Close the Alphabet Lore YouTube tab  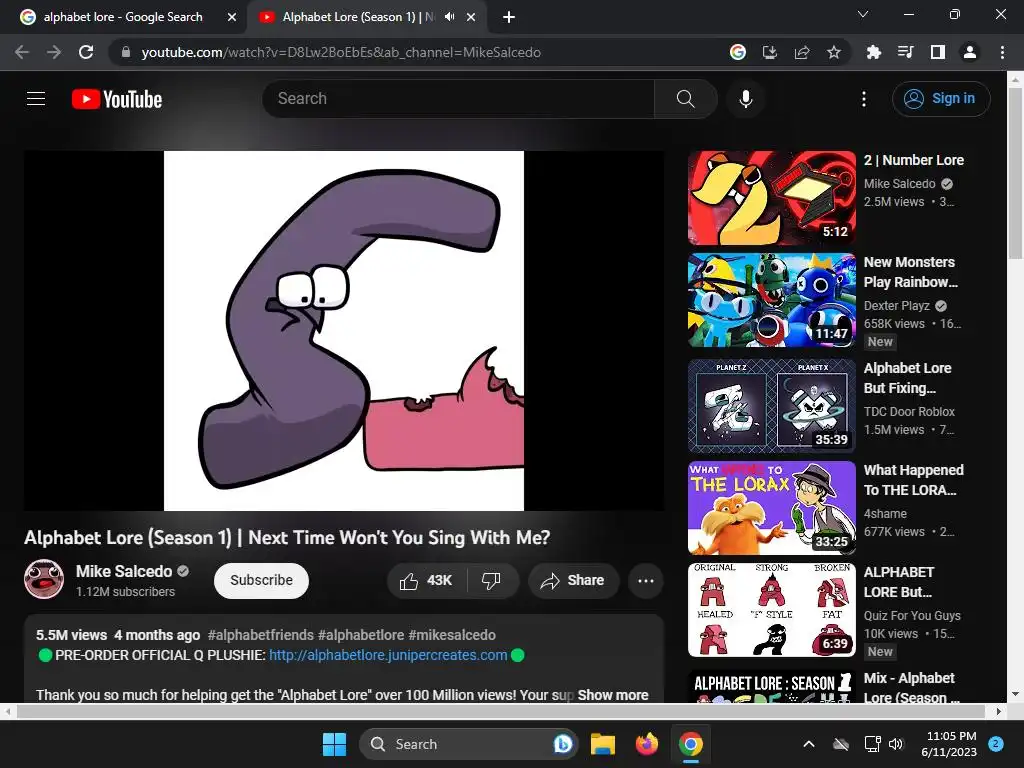471,17
